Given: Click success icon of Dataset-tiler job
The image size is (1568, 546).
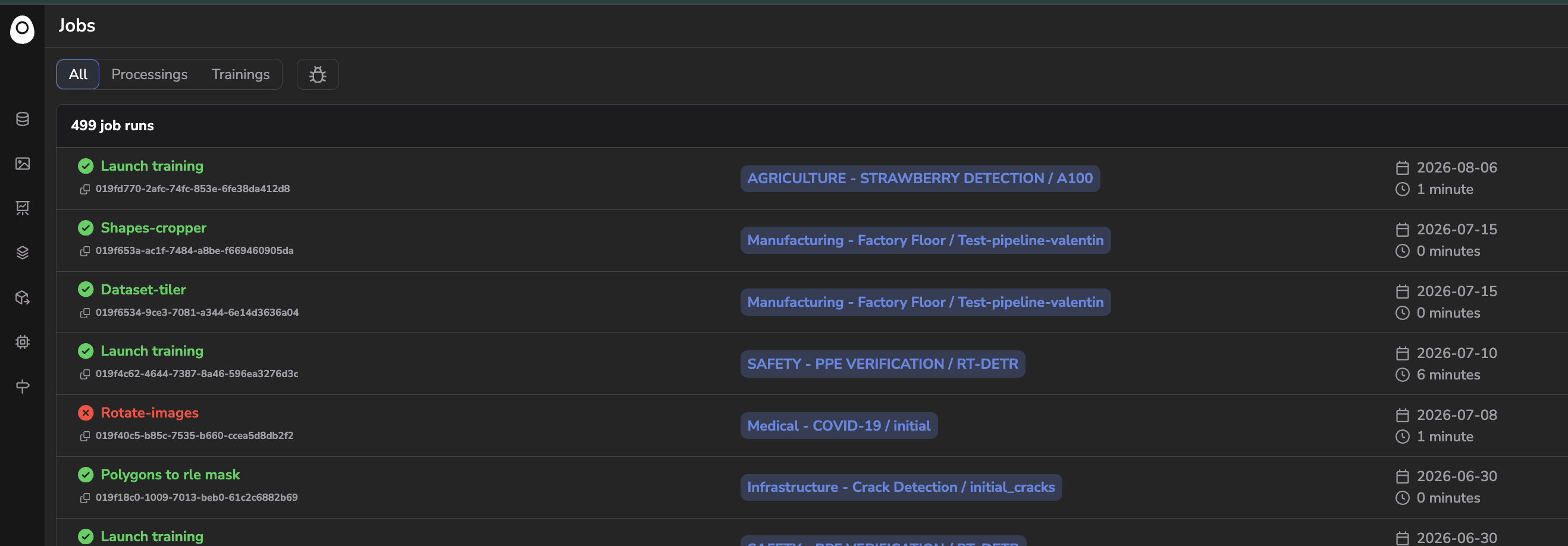Looking at the screenshot, I should (86, 290).
